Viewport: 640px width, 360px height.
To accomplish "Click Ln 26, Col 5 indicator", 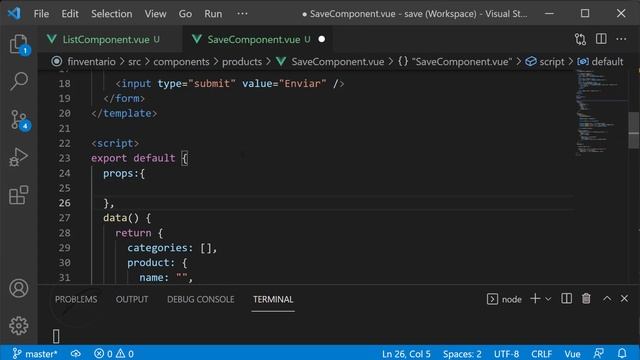I will click(406, 353).
